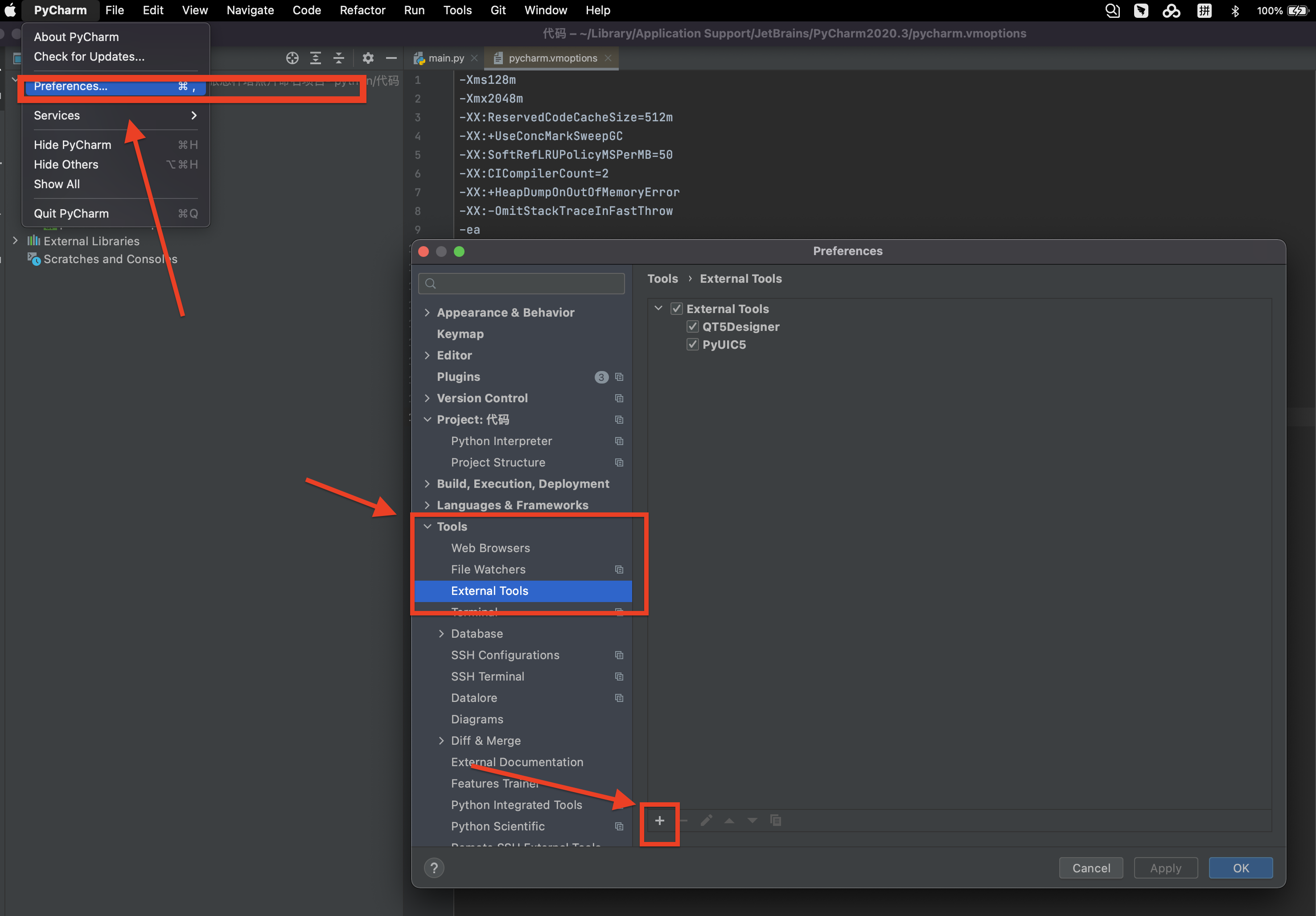Uncheck the PyUIC5 tool
Screen dimensions: 1316x916
pyautogui.click(x=692, y=344)
